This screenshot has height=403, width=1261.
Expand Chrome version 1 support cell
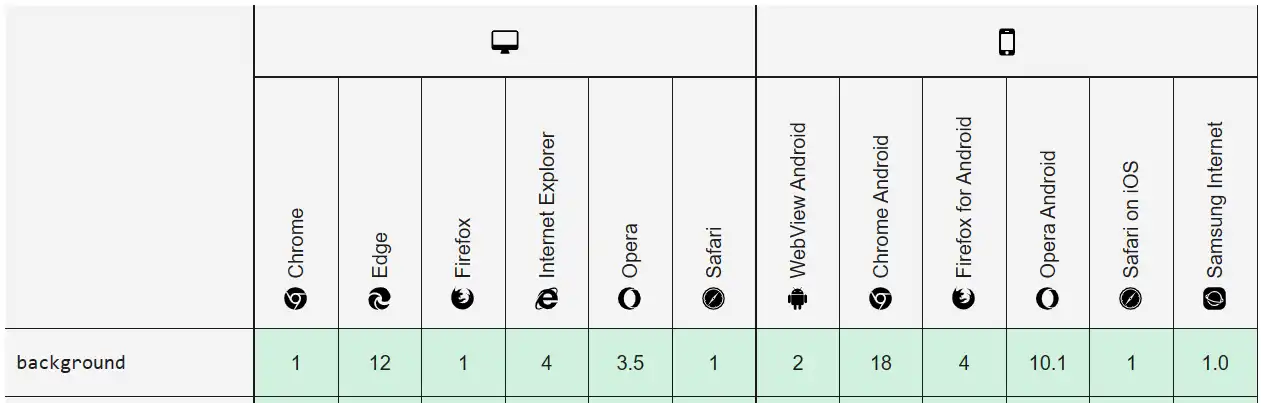click(x=296, y=362)
